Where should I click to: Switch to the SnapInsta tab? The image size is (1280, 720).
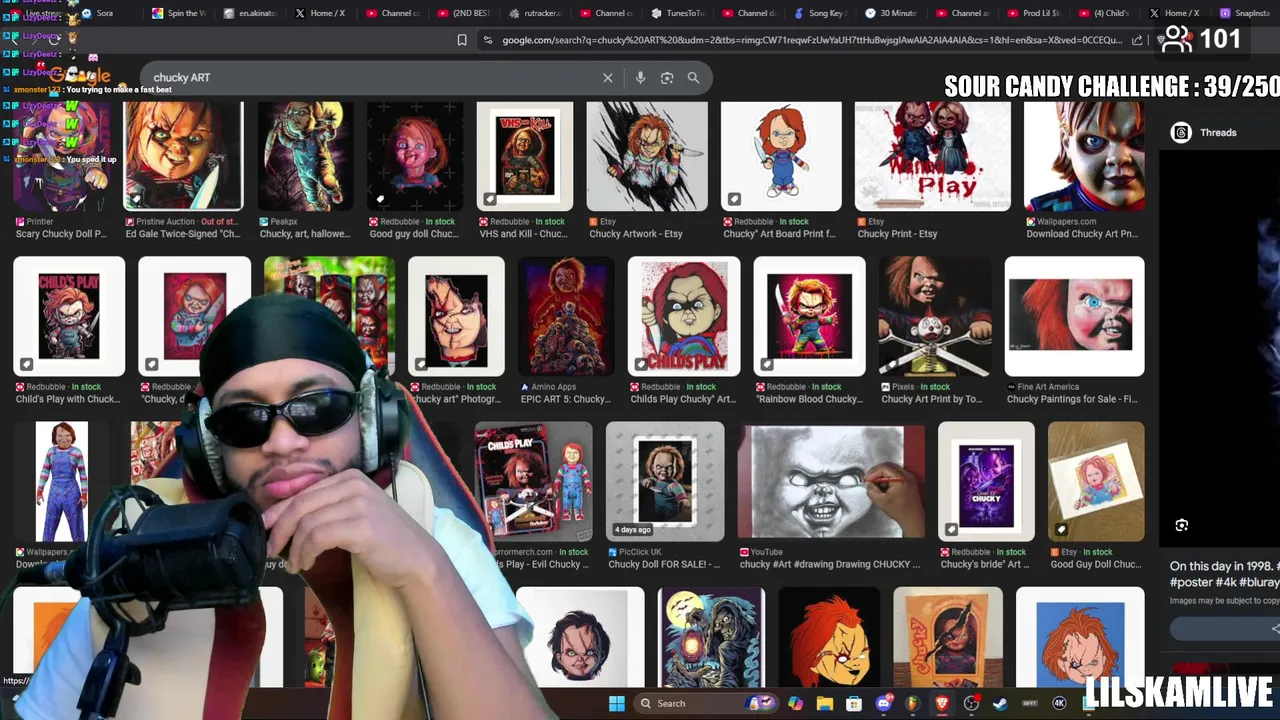click(1246, 13)
